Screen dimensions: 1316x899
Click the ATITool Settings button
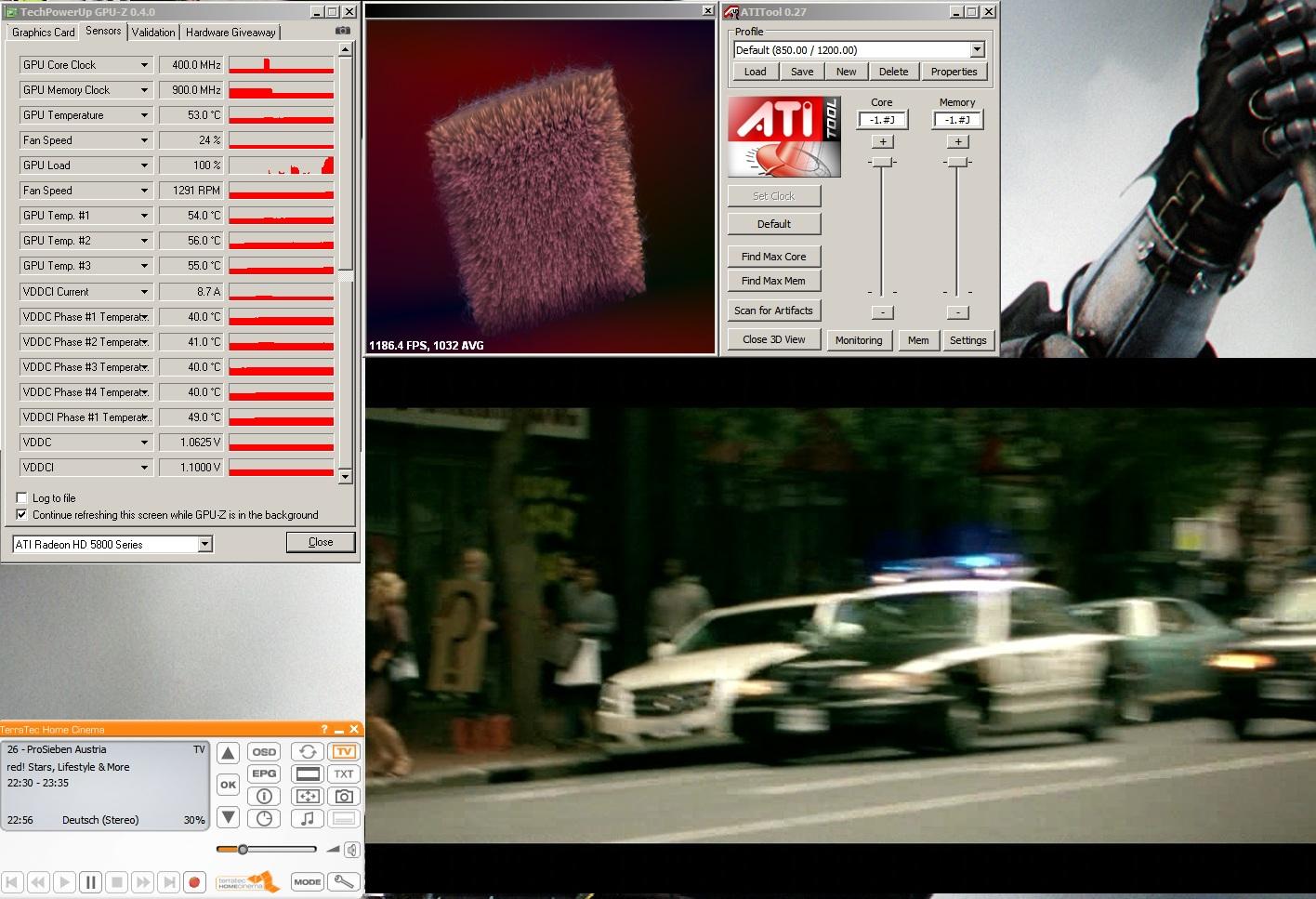[967, 340]
